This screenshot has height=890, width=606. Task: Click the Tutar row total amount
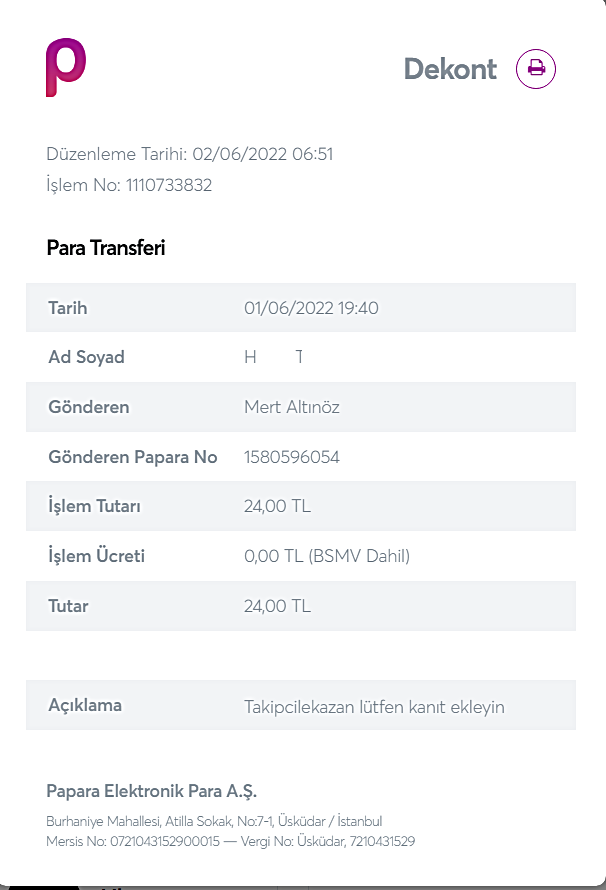(x=277, y=606)
